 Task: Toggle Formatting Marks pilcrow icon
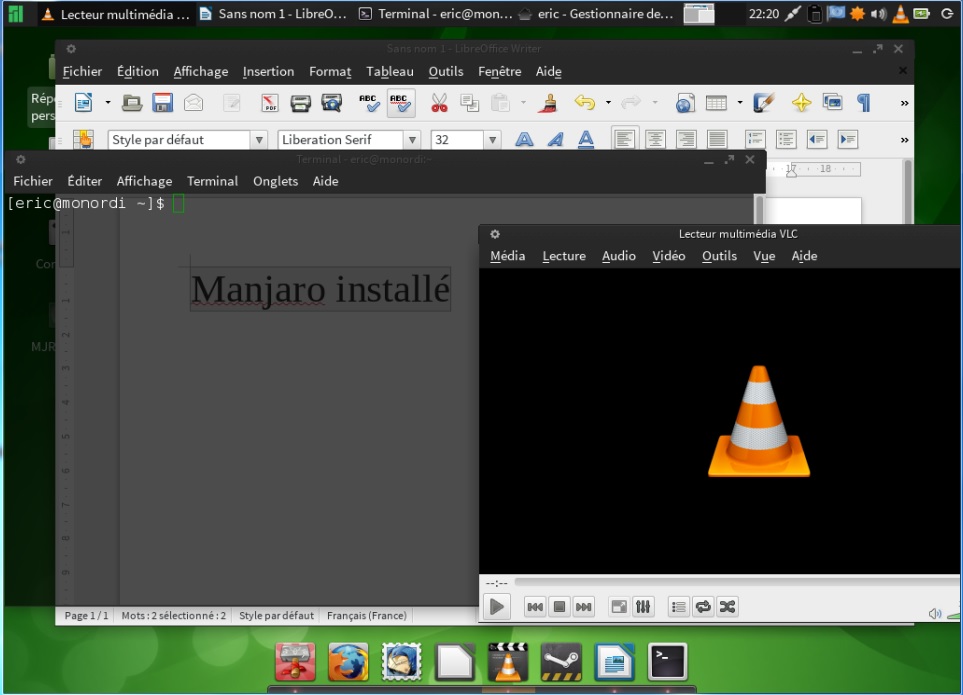tap(864, 103)
